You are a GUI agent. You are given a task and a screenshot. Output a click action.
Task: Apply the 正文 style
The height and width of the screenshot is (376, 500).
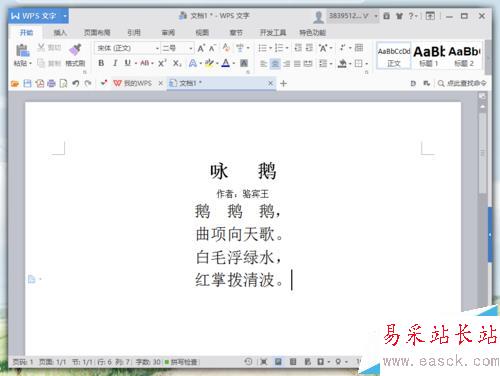coord(394,56)
